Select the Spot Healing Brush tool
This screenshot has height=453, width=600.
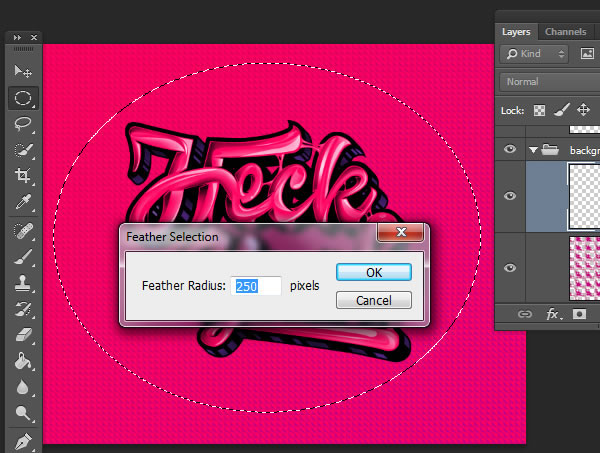[x=23, y=231]
